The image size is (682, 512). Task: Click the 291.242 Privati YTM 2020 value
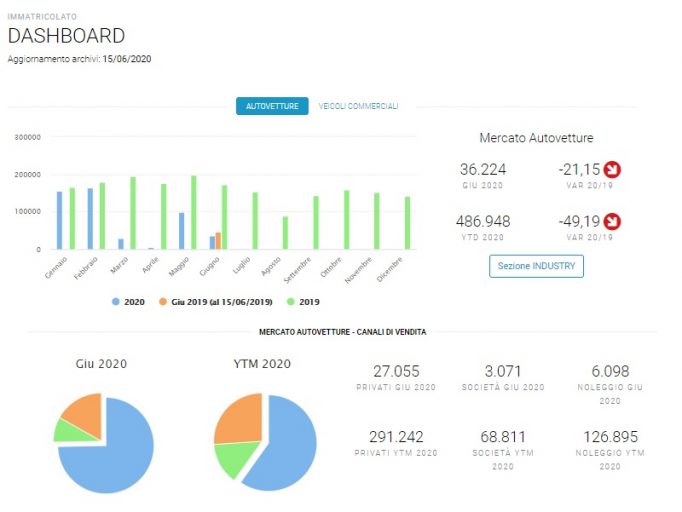tap(396, 437)
